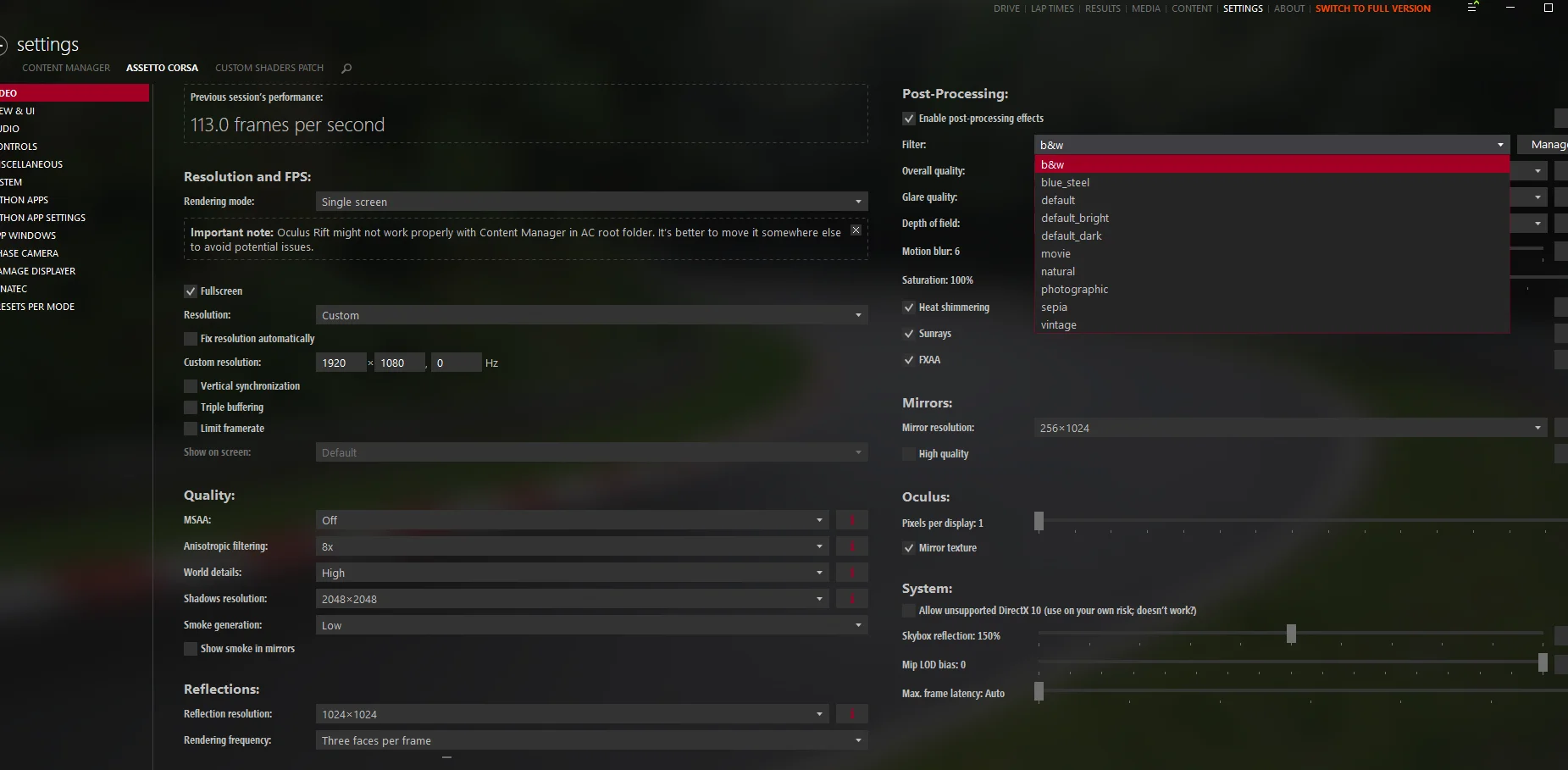Enable Vertical synchronization checkbox

coord(191,386)
